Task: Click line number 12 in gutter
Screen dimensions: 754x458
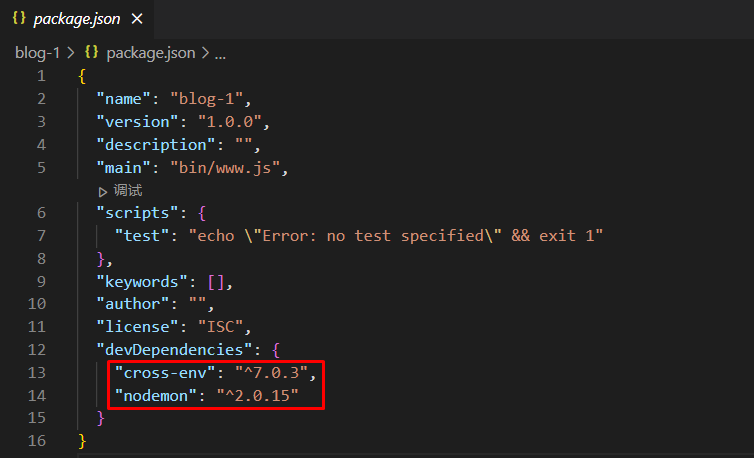Action: click(37, 350)
